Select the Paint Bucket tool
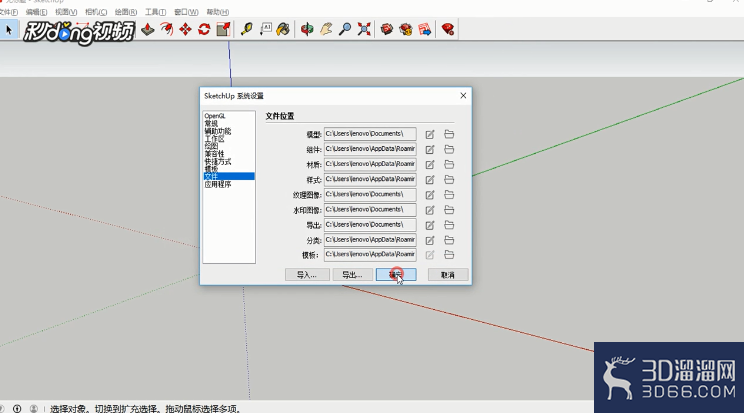 283,29
